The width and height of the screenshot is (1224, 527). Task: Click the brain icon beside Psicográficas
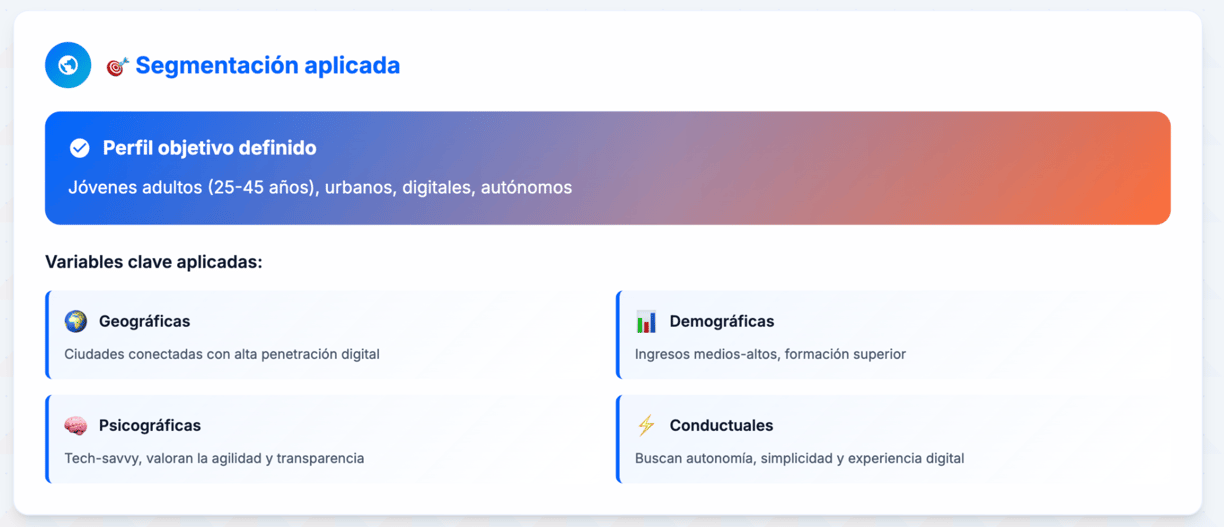pyautogui.click(x=76, y=426)
